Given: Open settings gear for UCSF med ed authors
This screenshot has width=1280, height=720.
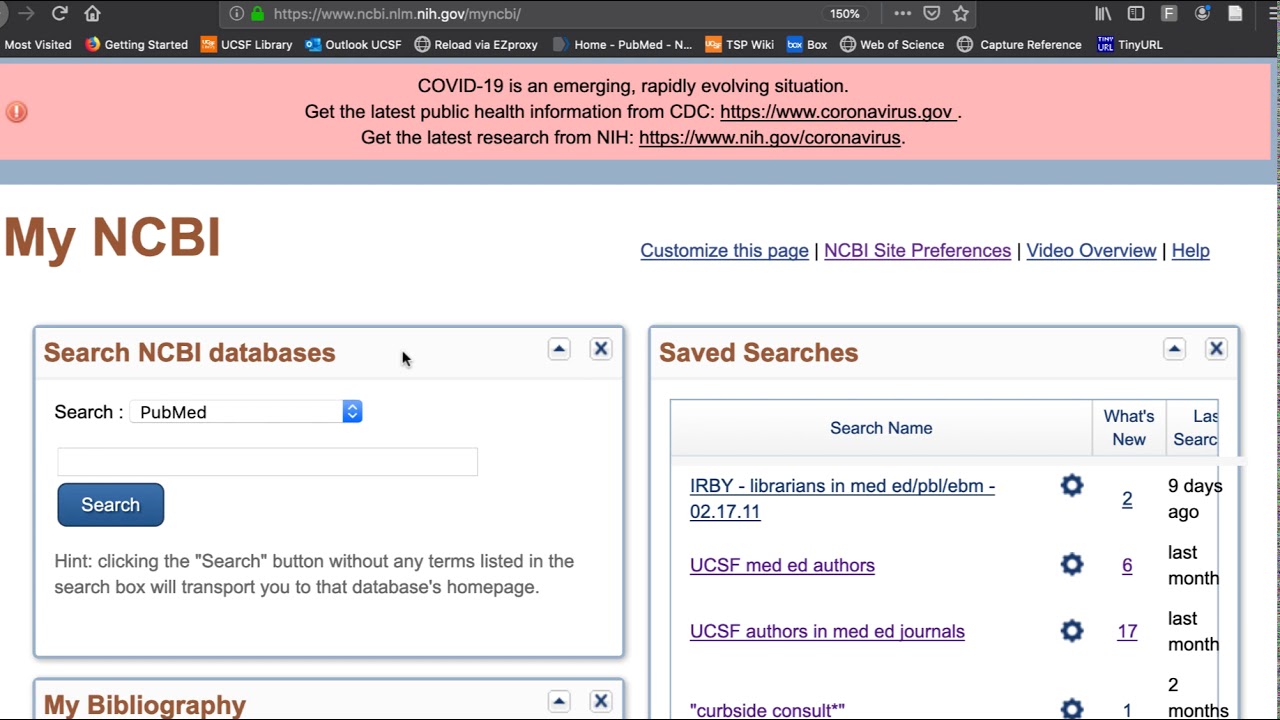Looking at the screenshot, I should tap(1072, 565).
